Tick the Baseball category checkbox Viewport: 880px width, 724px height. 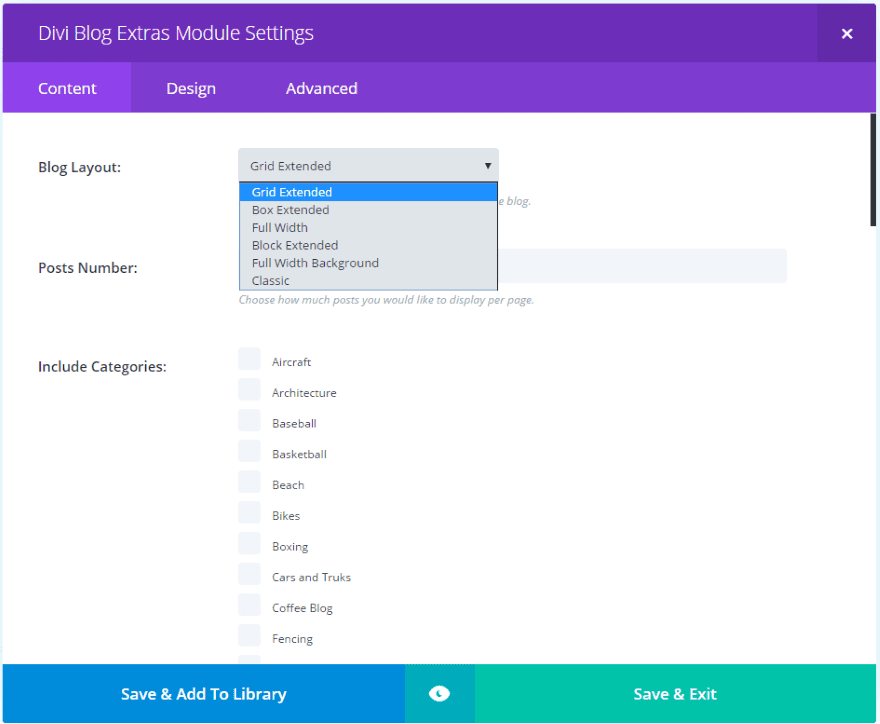[x=249, y=422]
